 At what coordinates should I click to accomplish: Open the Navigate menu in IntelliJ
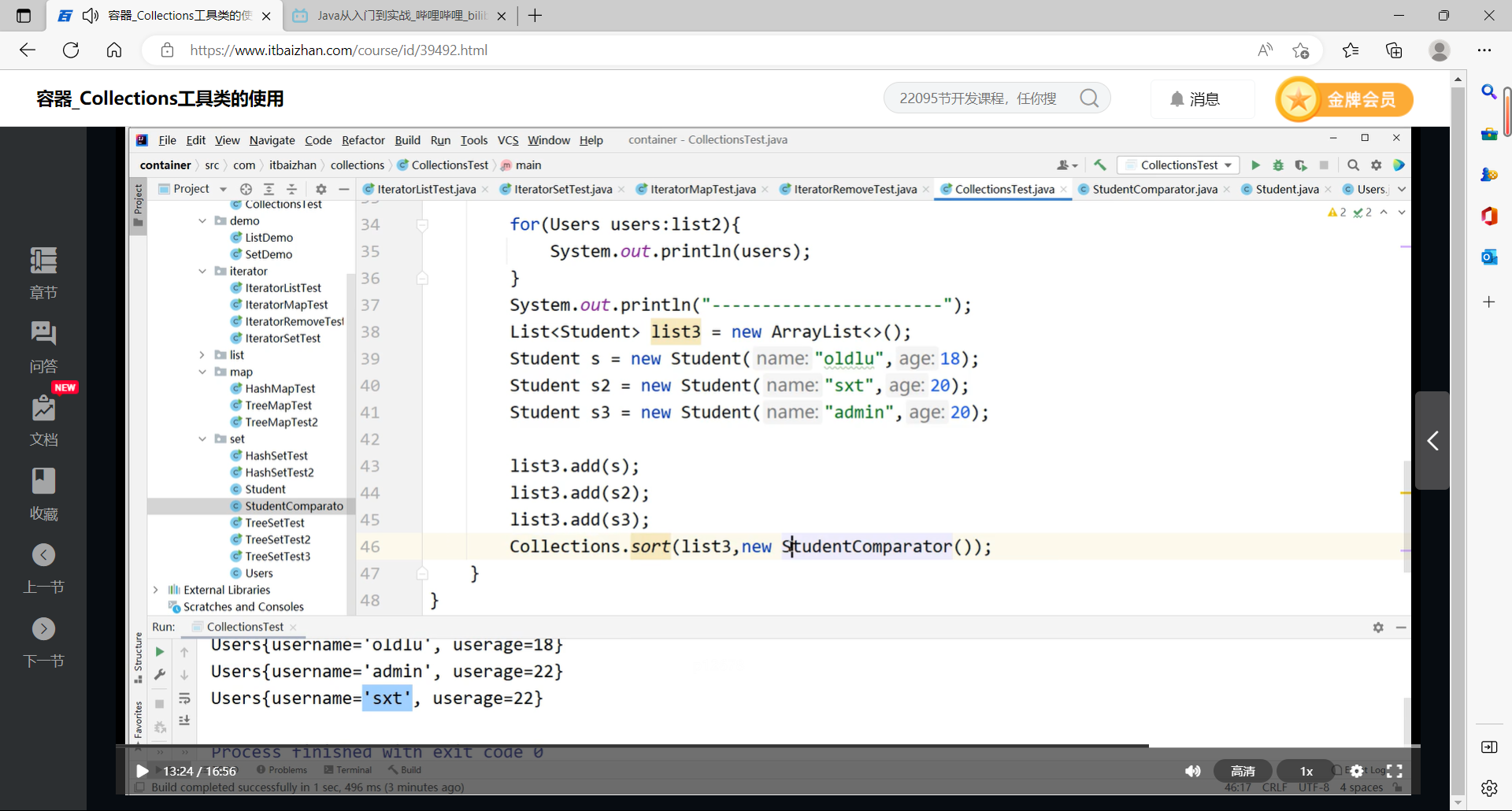point(272,140)
